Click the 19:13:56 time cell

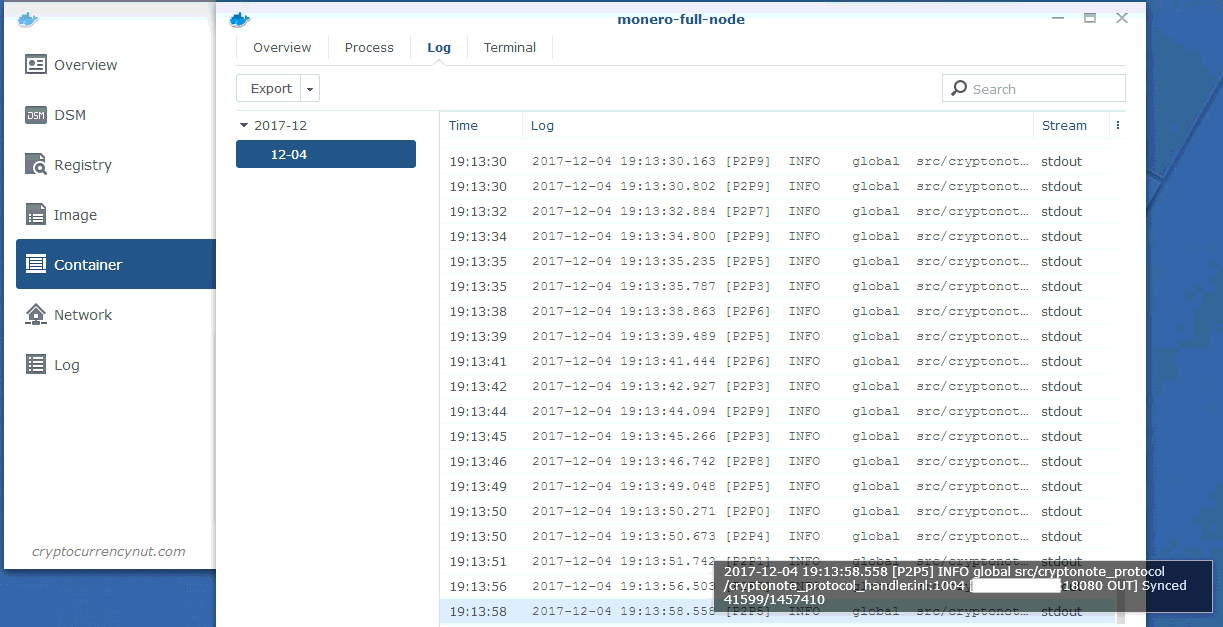[478, 586]
